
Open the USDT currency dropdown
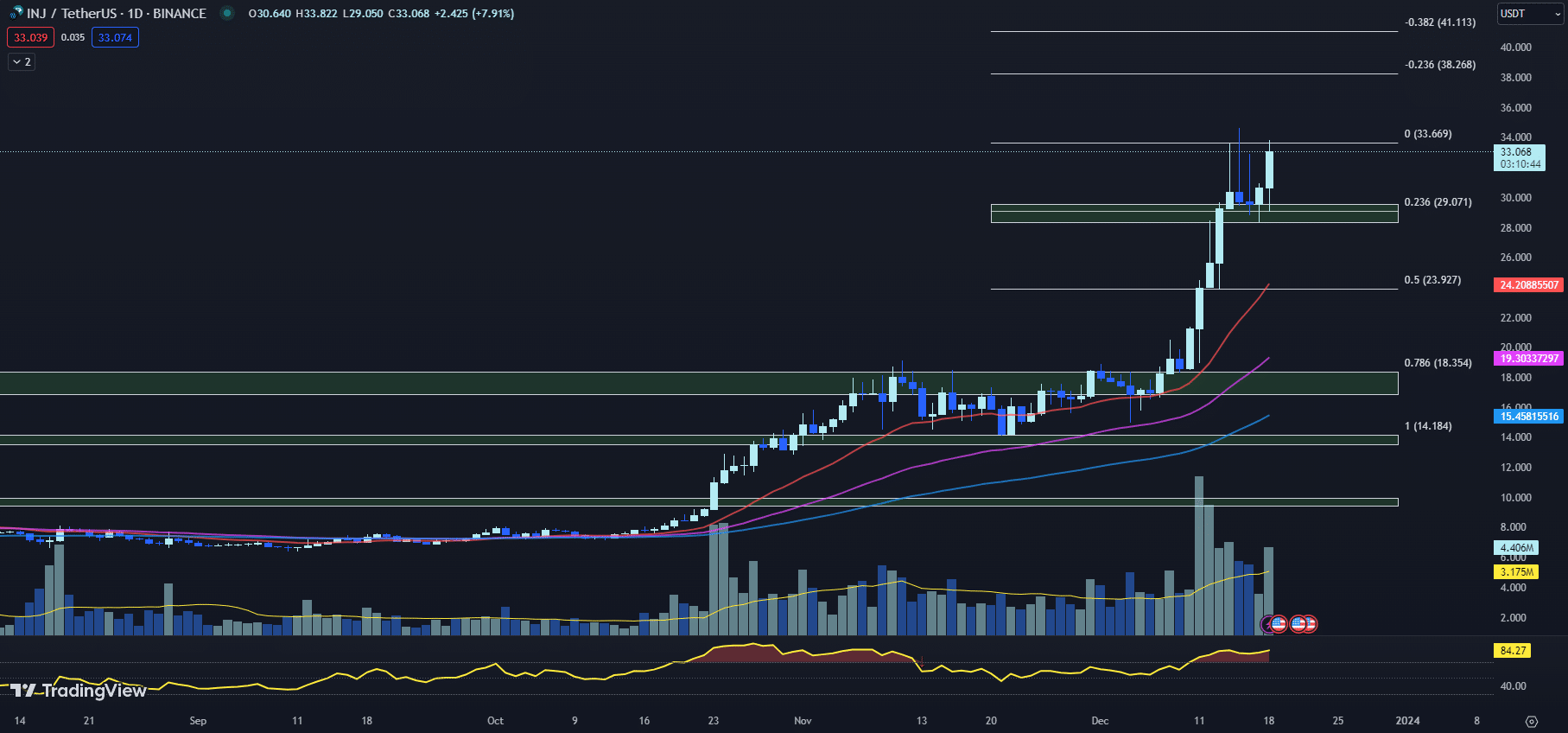coord(1530,14)
